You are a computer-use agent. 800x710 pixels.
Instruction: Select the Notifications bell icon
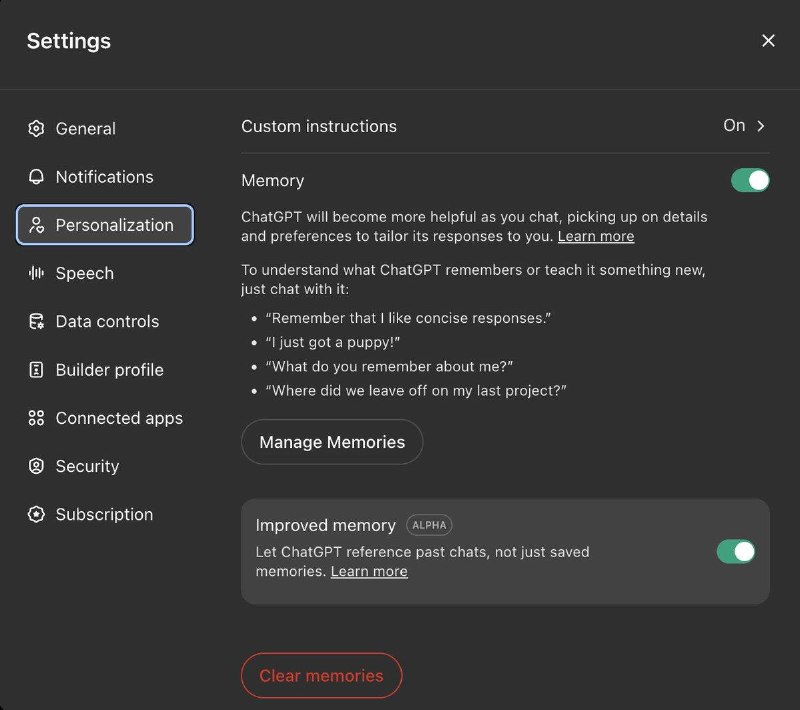[36, 177]
